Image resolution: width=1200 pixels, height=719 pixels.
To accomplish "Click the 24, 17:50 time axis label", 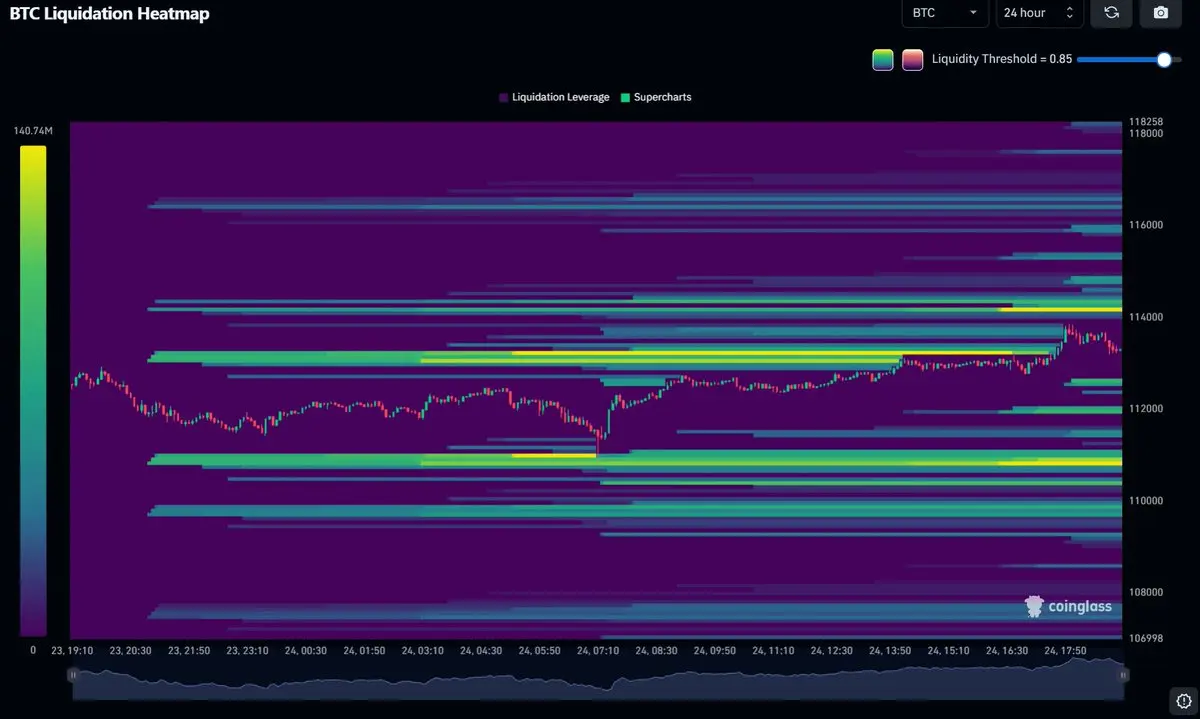I will pos(1064,650).
